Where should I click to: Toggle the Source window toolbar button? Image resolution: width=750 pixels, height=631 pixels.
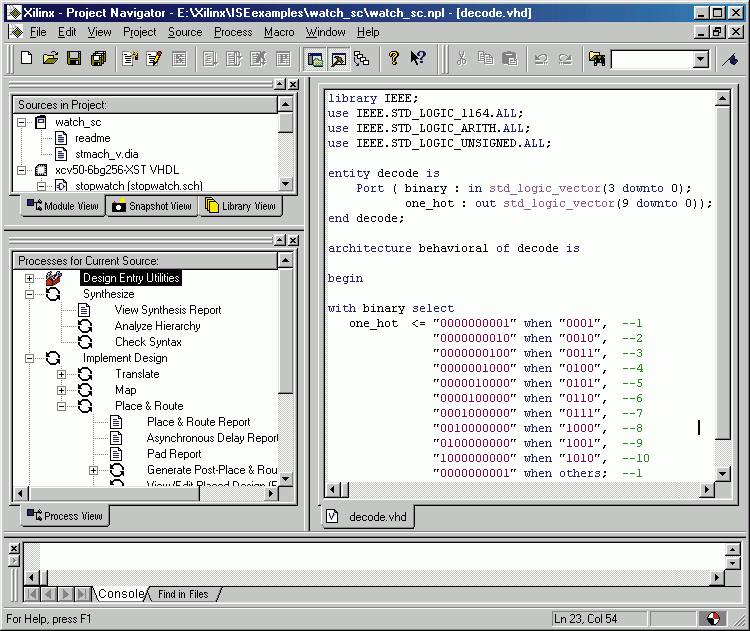[x=315, y=59]
